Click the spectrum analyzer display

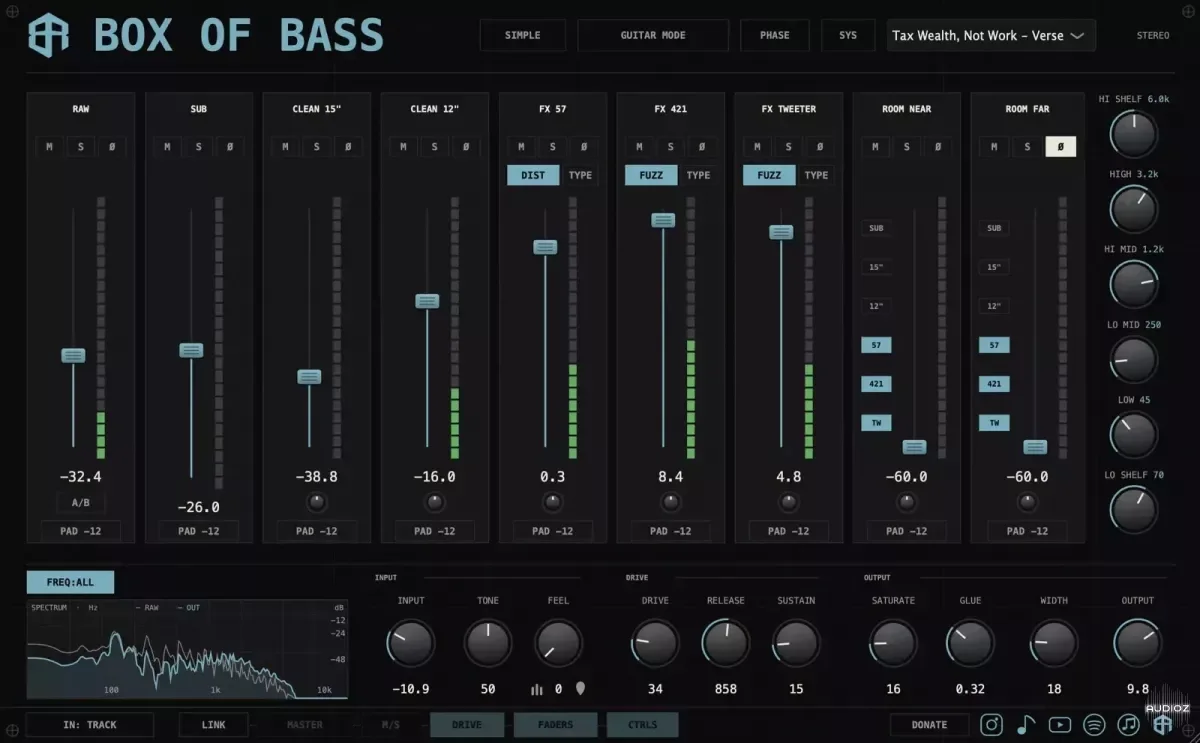pos(188,649)
